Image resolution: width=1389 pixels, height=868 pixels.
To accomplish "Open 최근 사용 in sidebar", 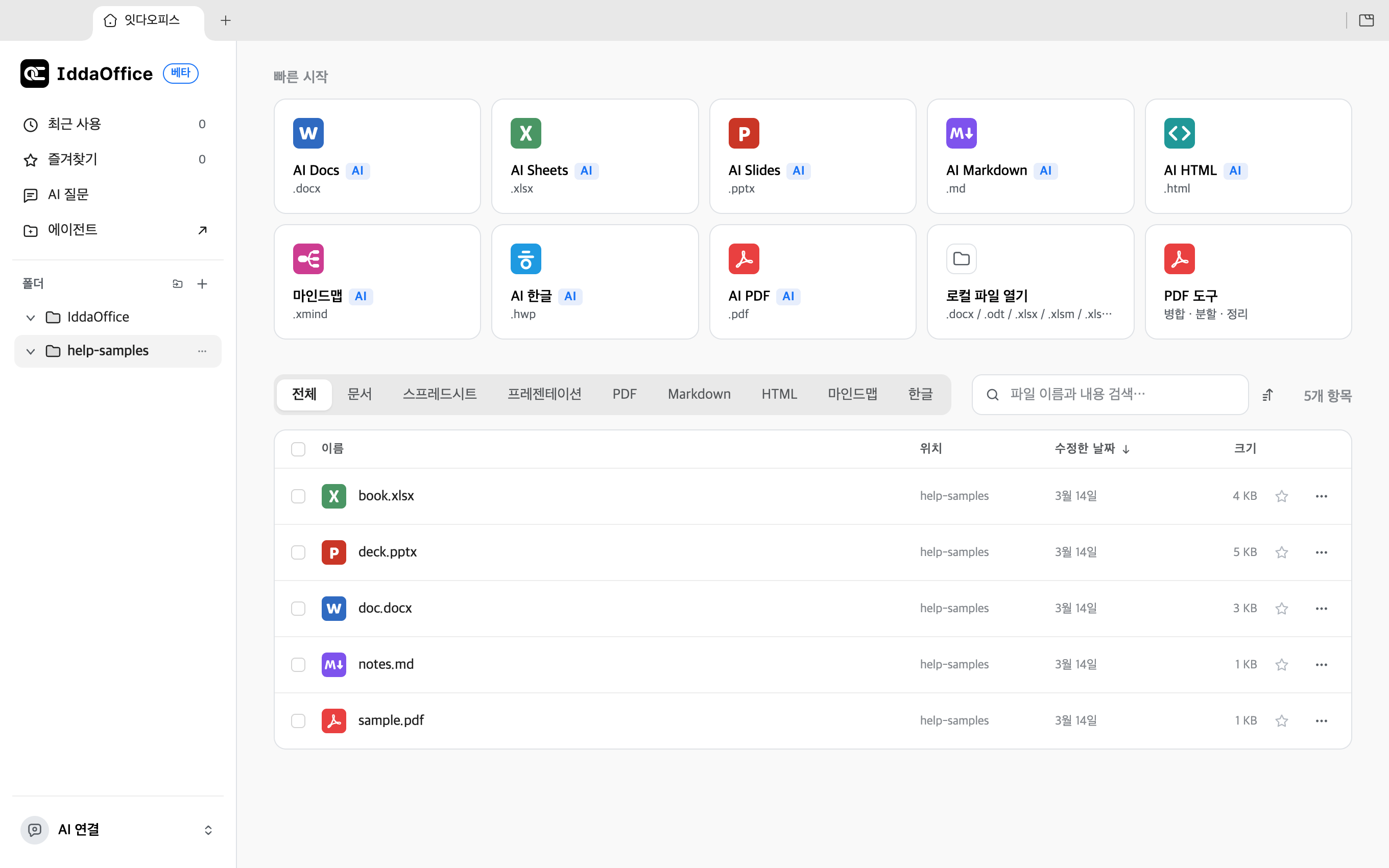I will pos(117,125).
